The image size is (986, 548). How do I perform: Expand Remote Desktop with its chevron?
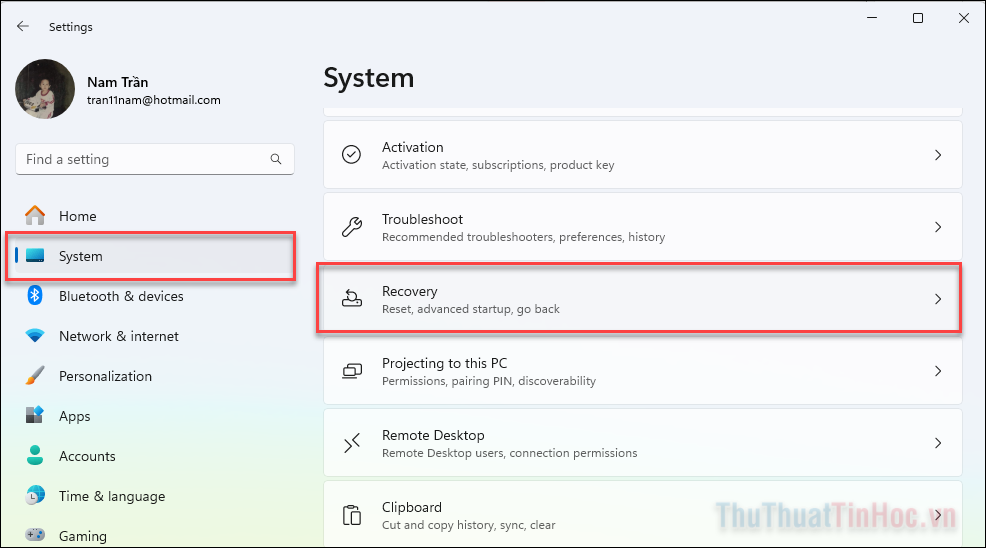click(938, 443)
